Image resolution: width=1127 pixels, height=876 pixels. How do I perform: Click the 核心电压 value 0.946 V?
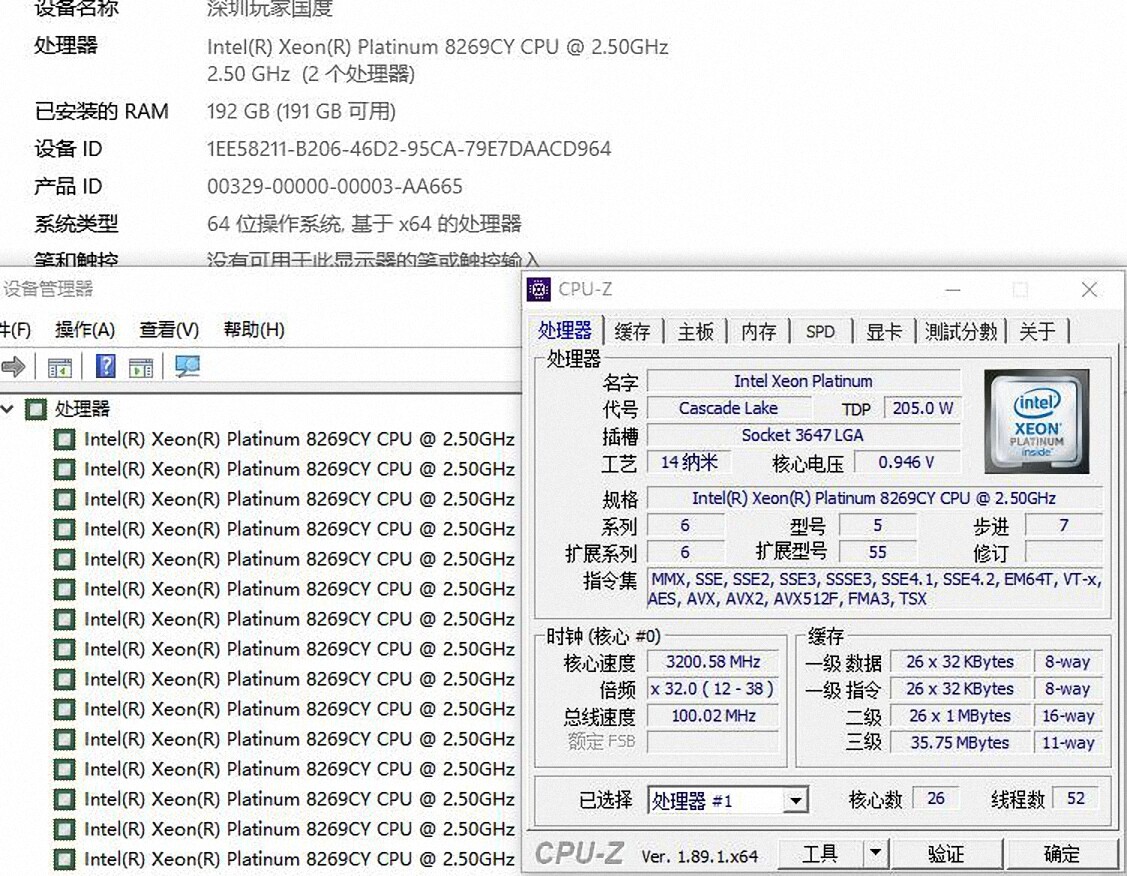point(906,462)
